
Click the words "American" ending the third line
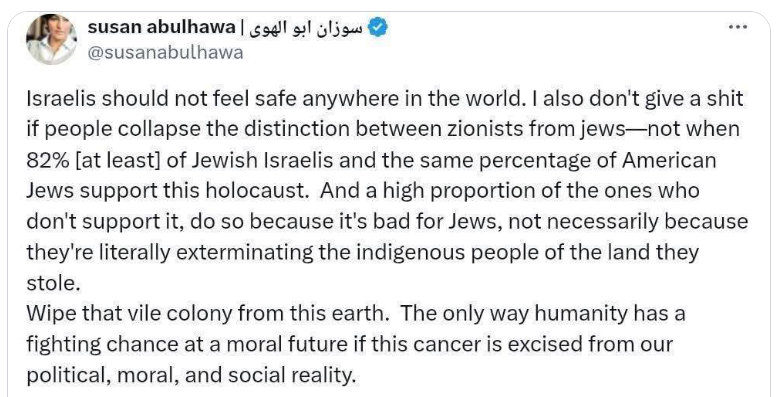tap(669, 160)
